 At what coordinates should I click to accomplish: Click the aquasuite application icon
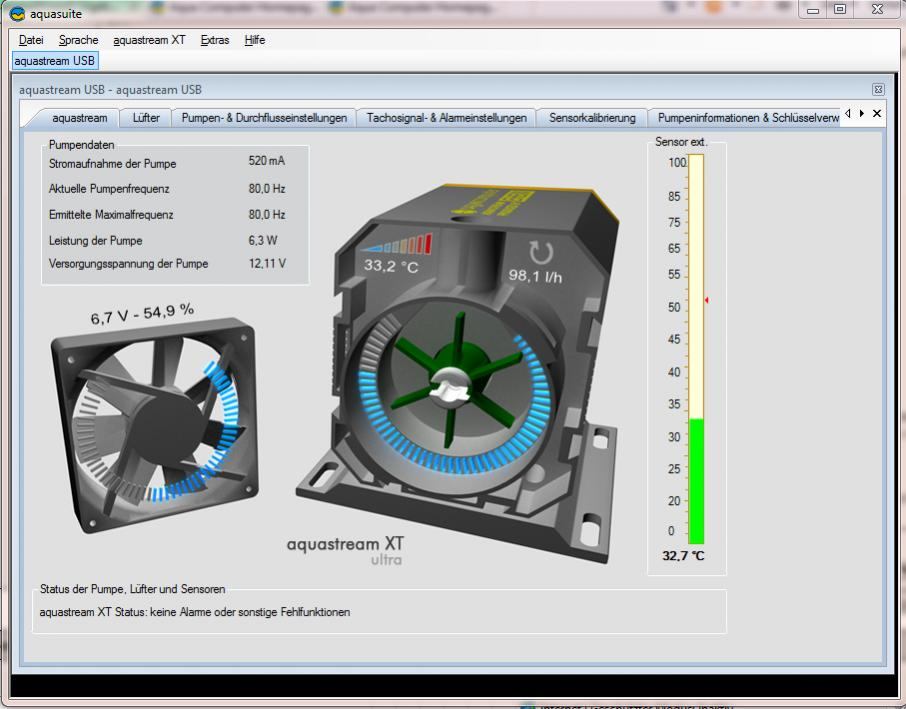click(17, 13)
